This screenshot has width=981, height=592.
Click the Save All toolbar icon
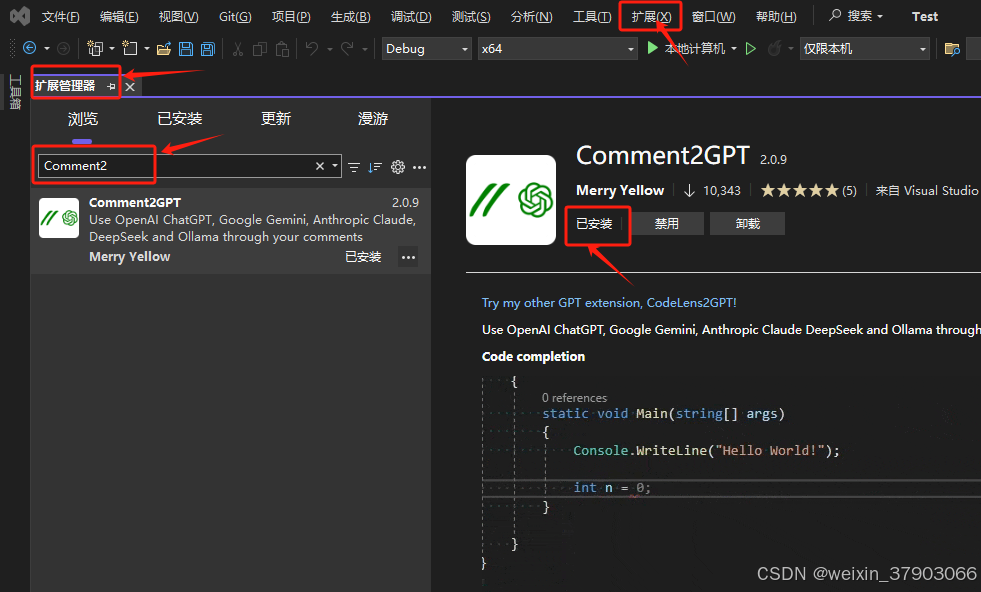(207, 48)
